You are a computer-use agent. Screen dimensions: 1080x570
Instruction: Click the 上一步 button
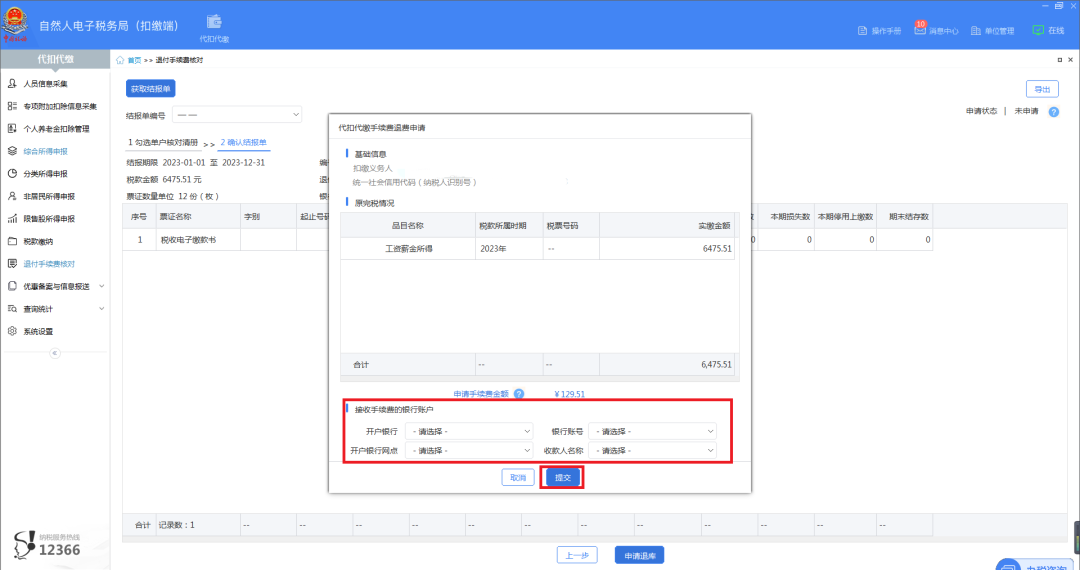[x=577, y=555]
